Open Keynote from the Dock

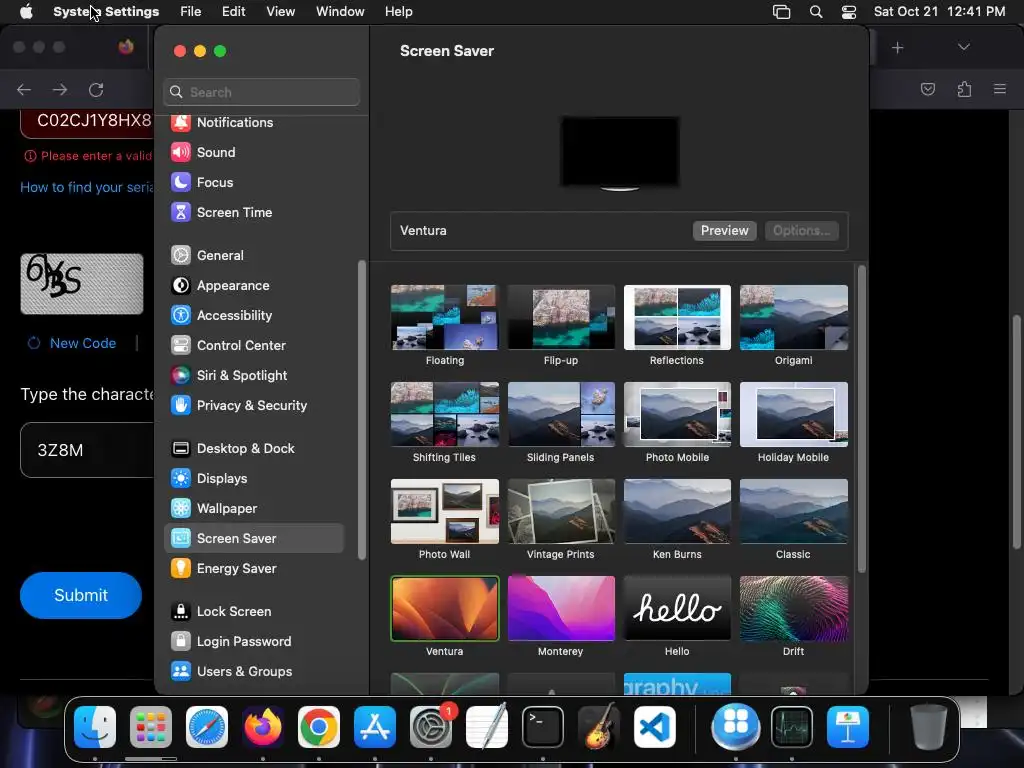(x=848, y=727)
